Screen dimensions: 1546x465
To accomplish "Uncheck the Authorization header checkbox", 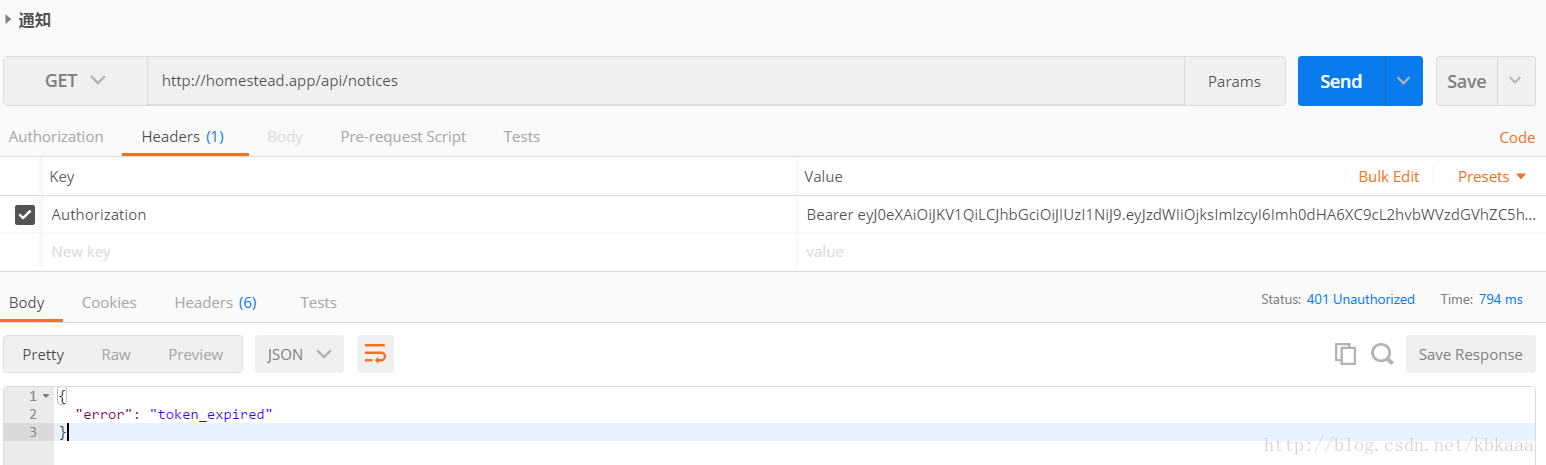I will 25,214.
